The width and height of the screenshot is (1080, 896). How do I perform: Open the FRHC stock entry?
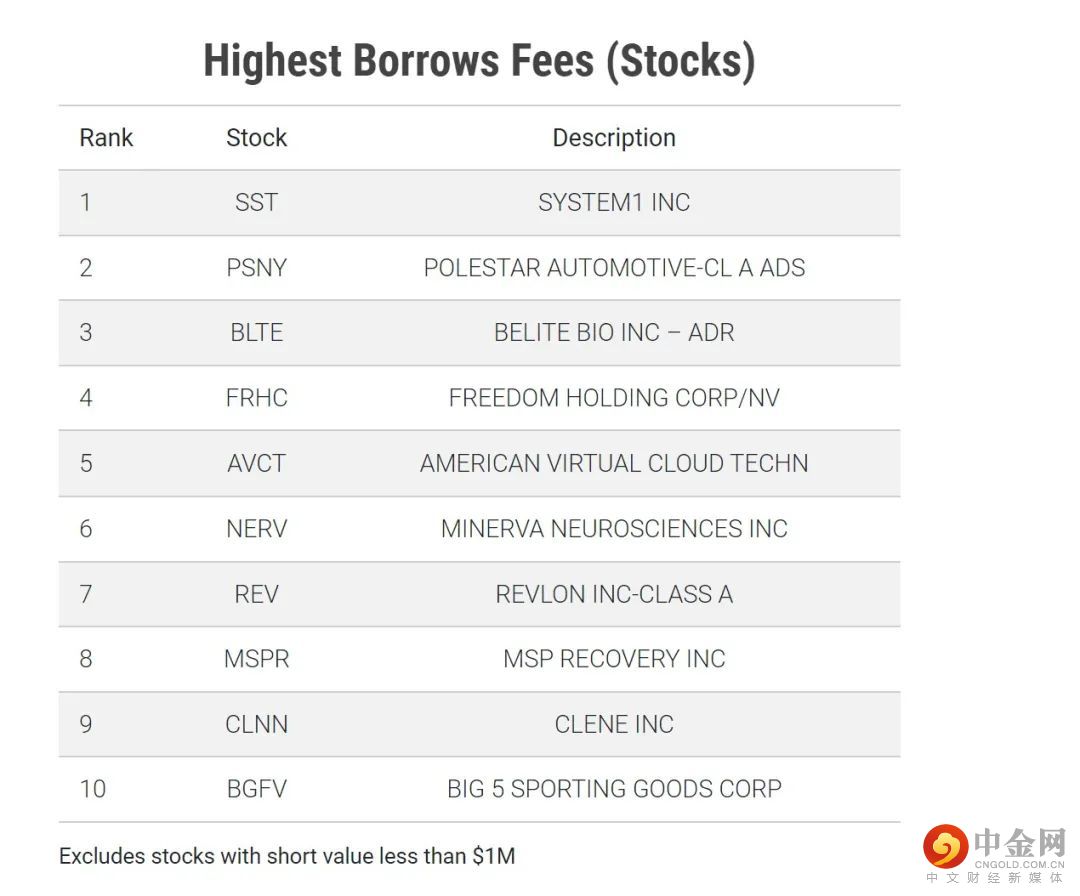pyautogui.click(x=256, y=398)
